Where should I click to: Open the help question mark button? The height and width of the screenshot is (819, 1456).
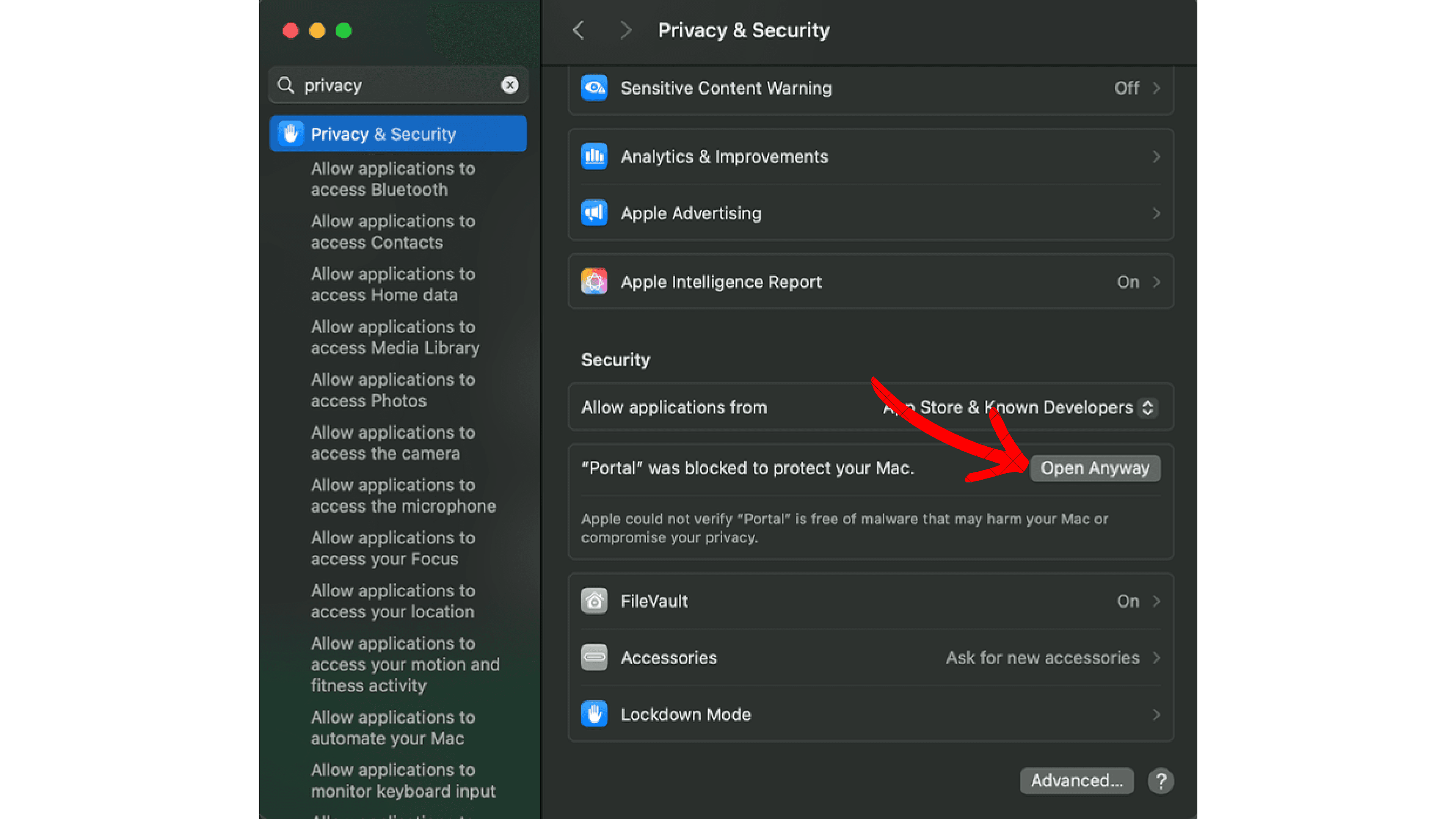point(1160,781)
